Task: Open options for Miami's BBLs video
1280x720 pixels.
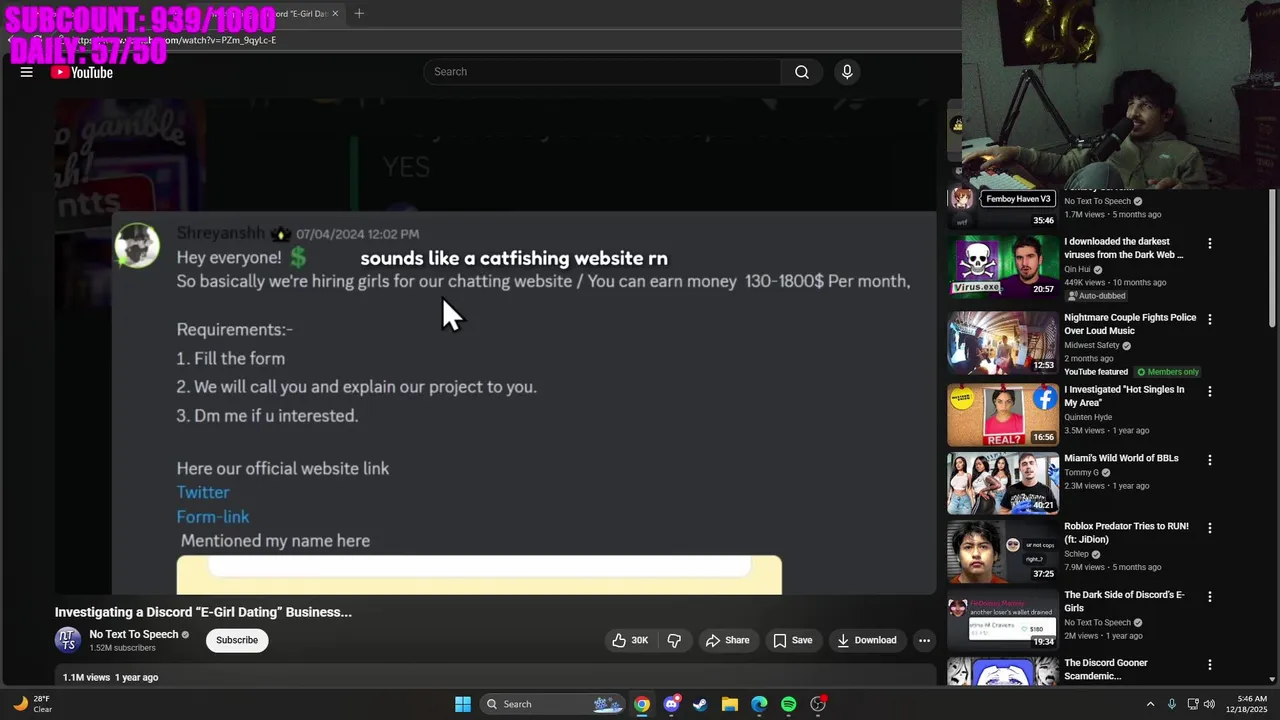Action: (1209, 460)
